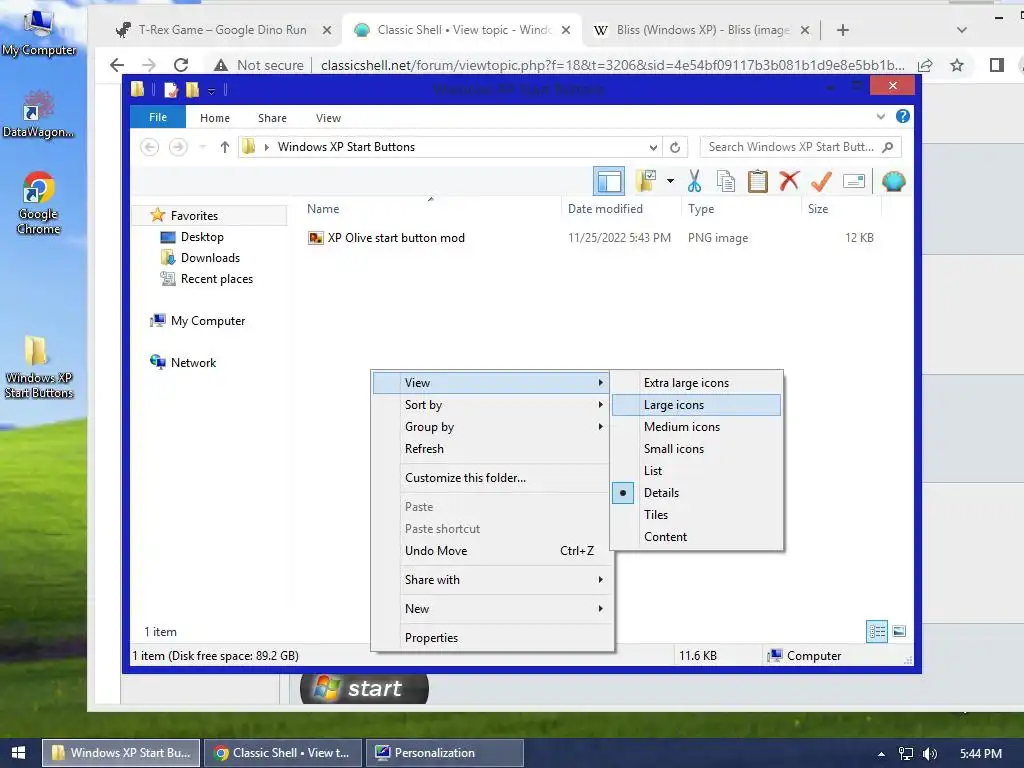Click Undo Move in context menu
Screen dimensions: 1024x768
492,551
